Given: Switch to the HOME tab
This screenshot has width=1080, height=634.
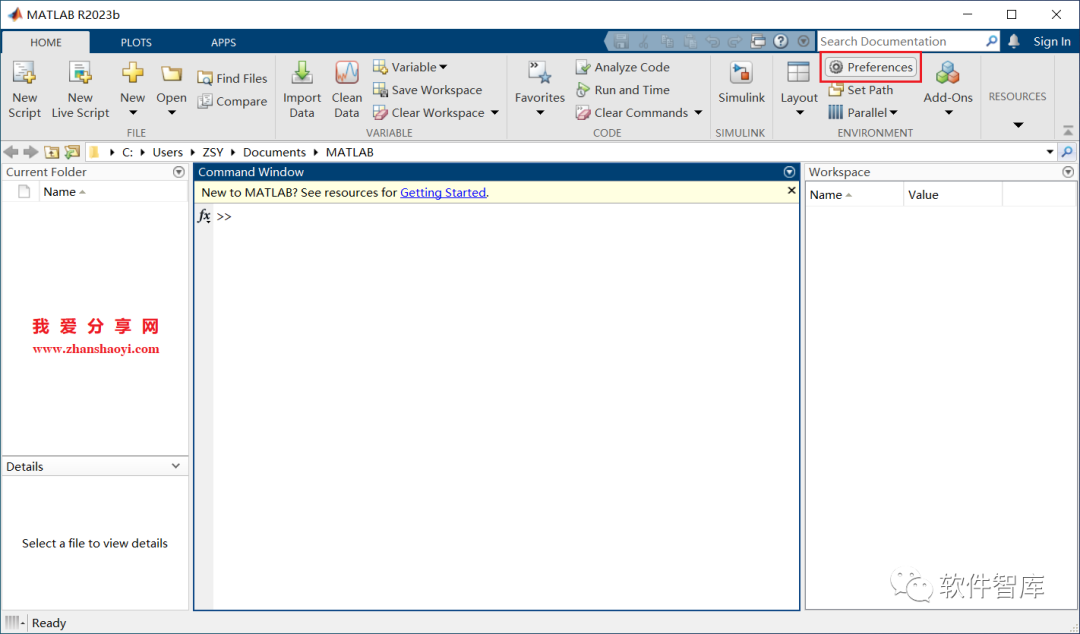Looking at the screenshot, I should tap(45, 42).
